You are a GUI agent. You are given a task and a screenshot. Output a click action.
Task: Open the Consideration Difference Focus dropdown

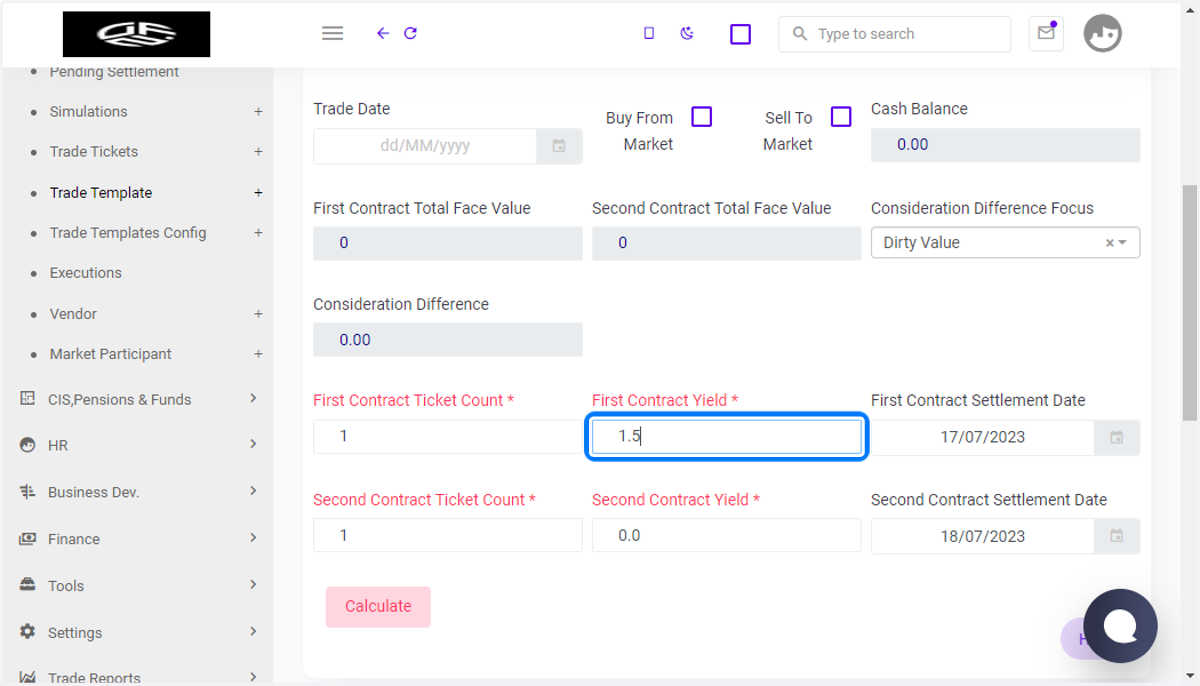[x=1005, y=243]
